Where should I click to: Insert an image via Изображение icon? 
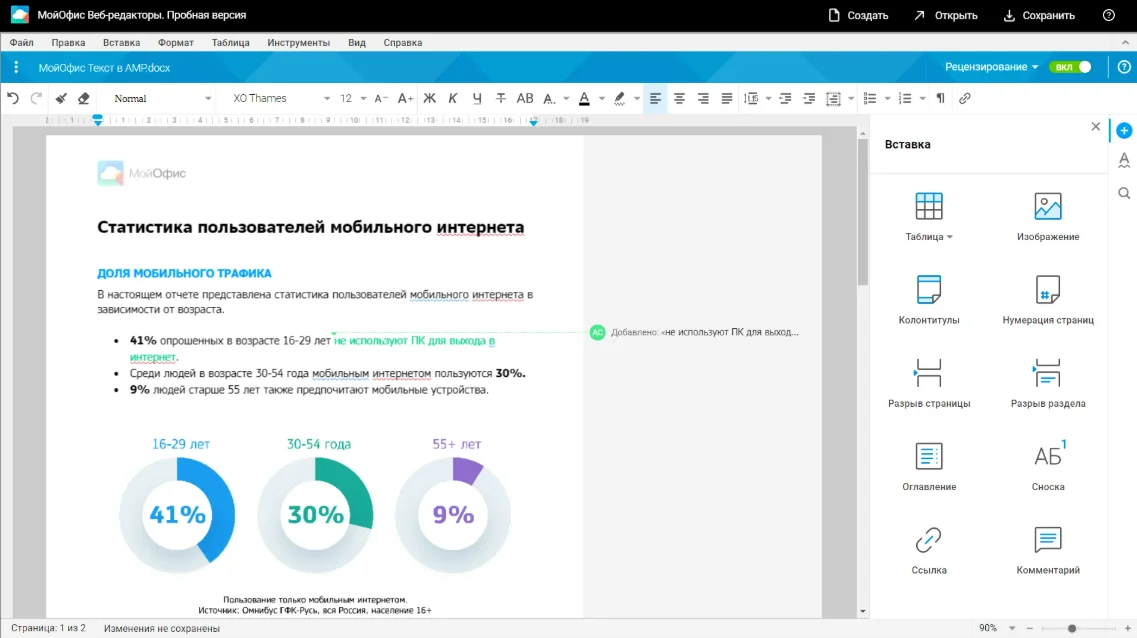[x=1047, y=207]
